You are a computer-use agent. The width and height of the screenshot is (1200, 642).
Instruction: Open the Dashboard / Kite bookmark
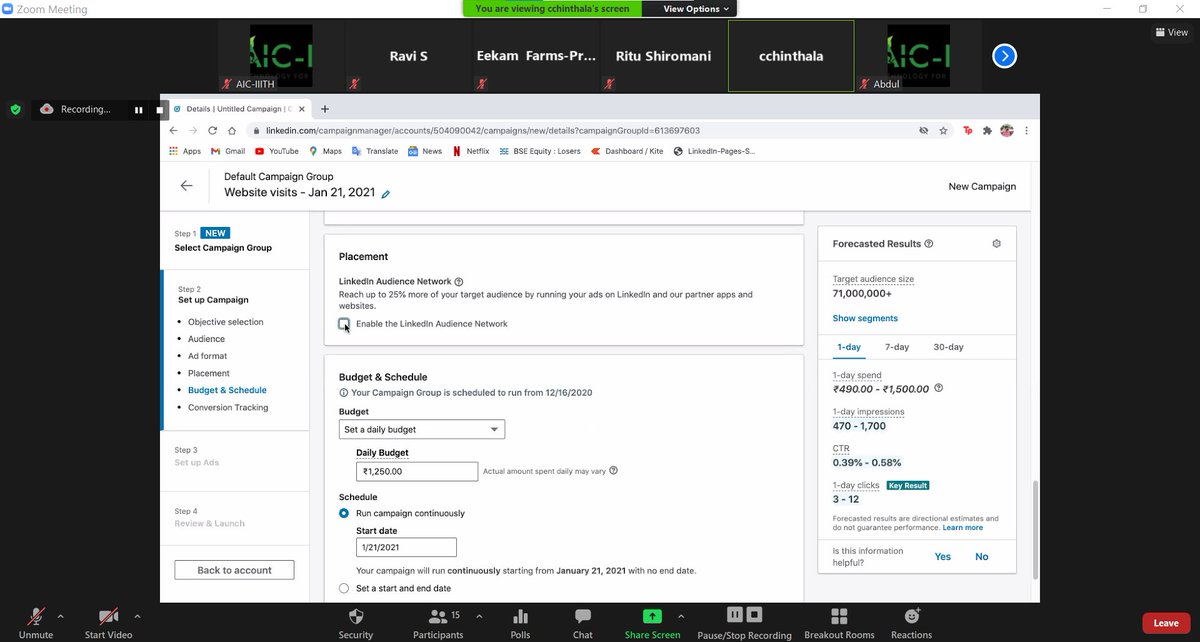(x=628, y=151)
